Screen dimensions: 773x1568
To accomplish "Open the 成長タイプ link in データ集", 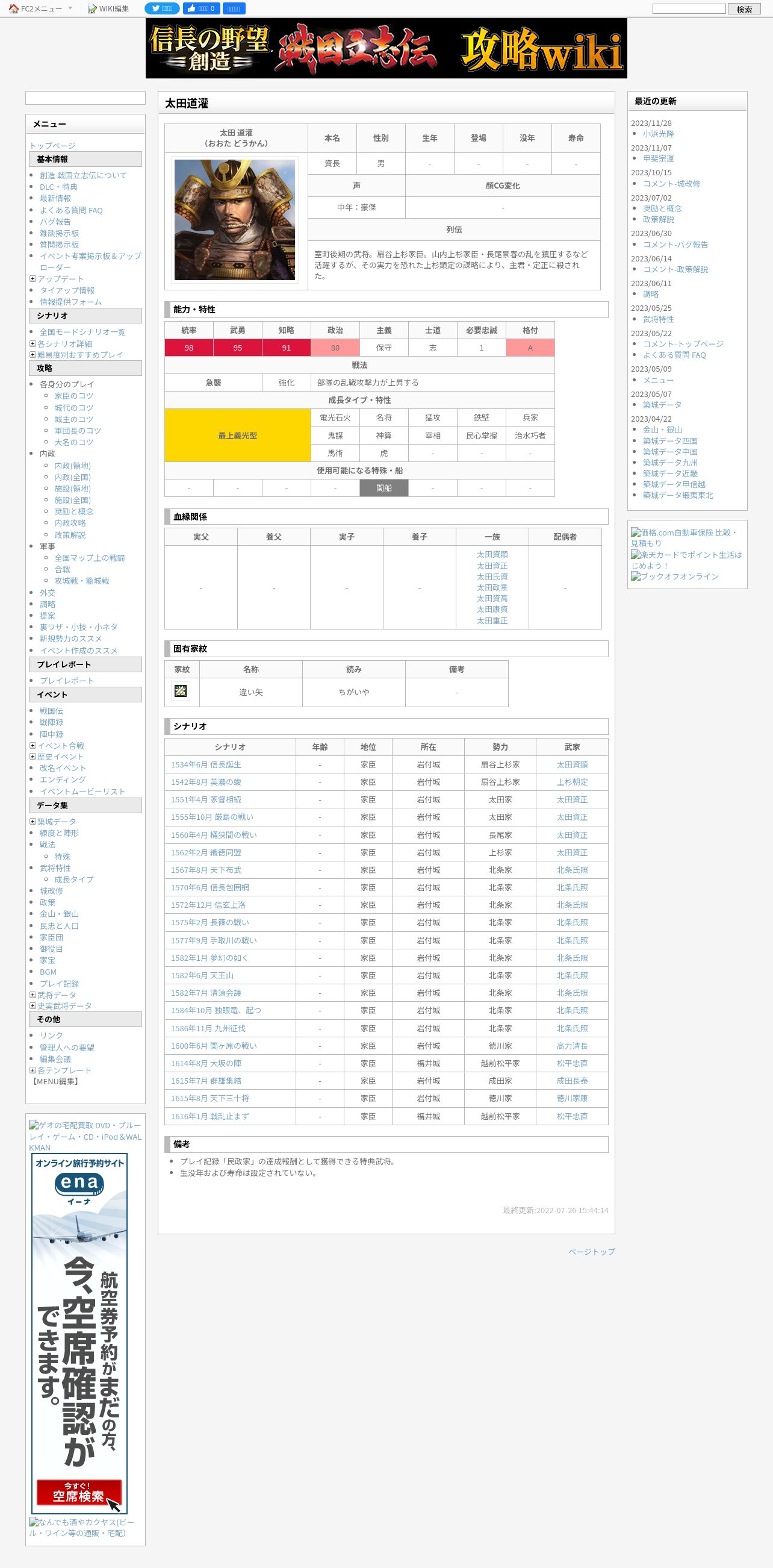I will (73, 879).
